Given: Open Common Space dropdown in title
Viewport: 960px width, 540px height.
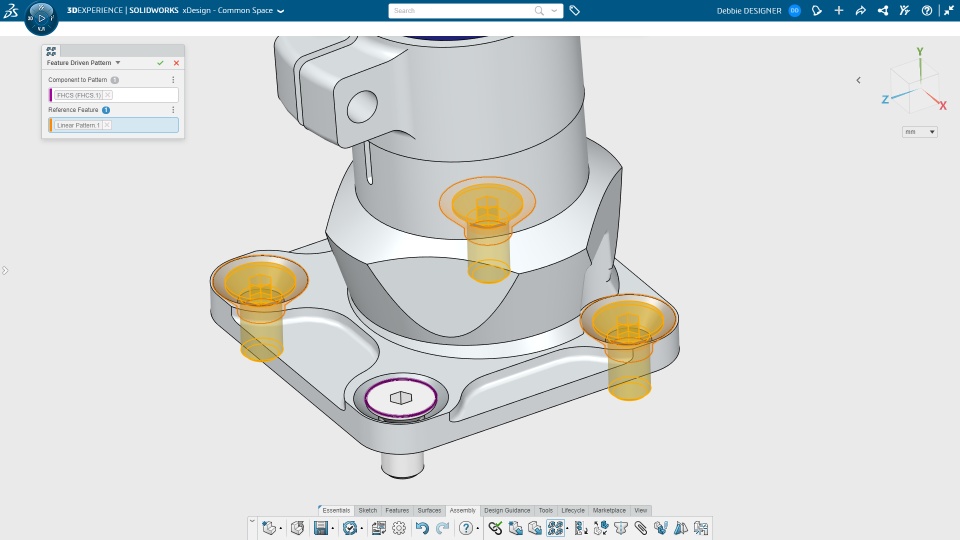Looking at the screenshot, I should (x=280, y=11).
